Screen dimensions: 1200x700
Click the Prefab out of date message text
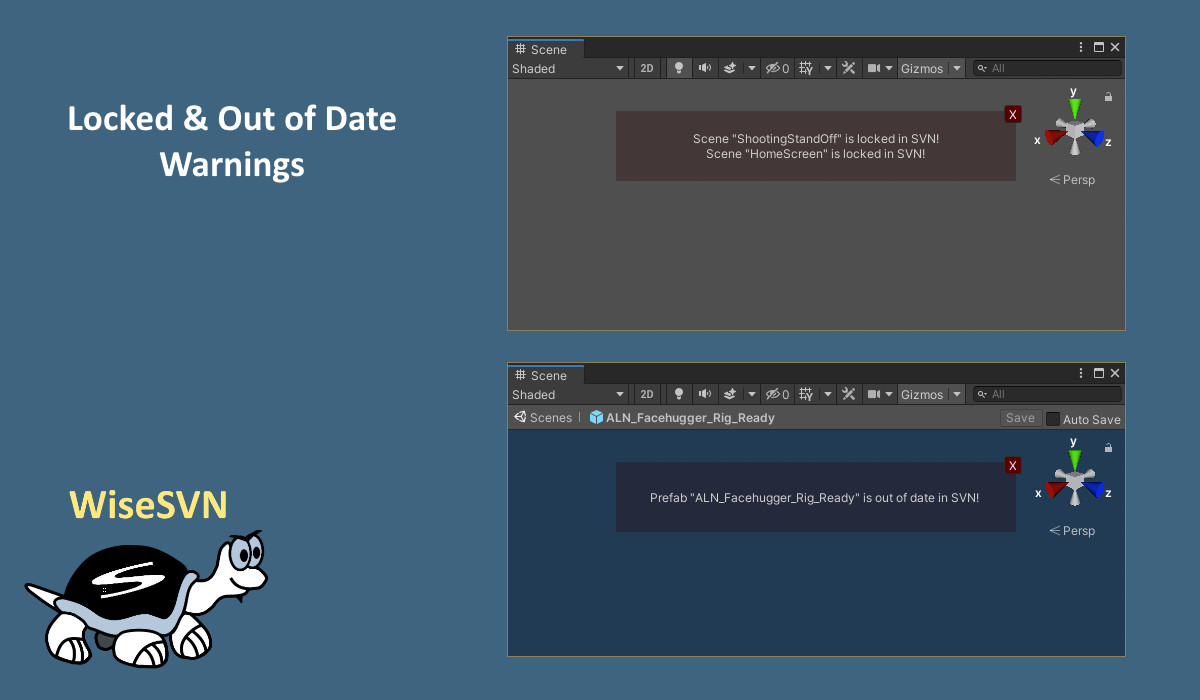814,497
